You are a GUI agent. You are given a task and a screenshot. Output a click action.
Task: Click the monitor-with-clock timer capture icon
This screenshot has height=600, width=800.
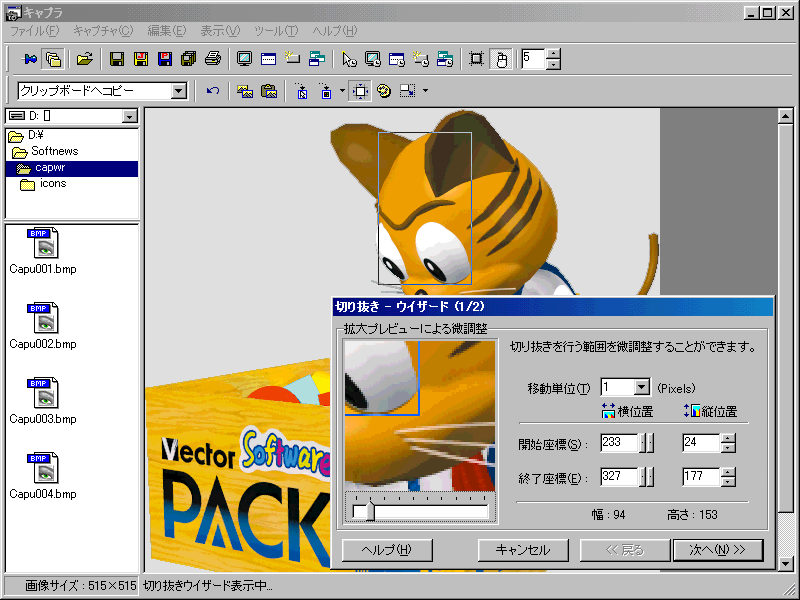373,59
